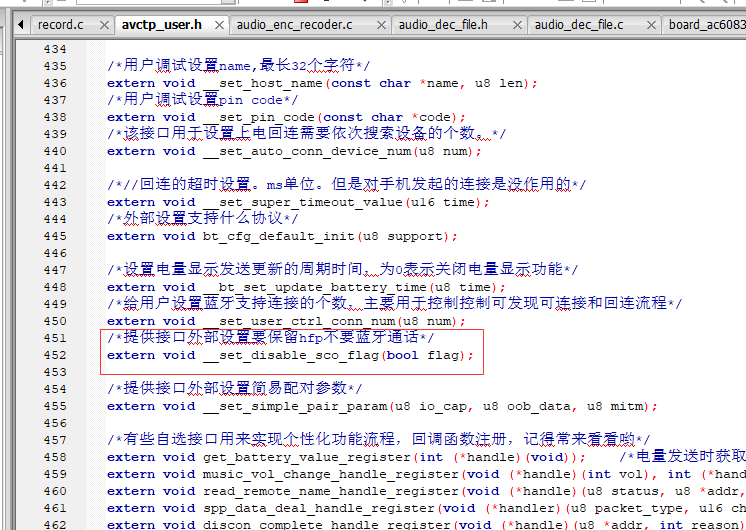Click the comment on line 444
The image size is (746, 530).
[x=203, y=218]
